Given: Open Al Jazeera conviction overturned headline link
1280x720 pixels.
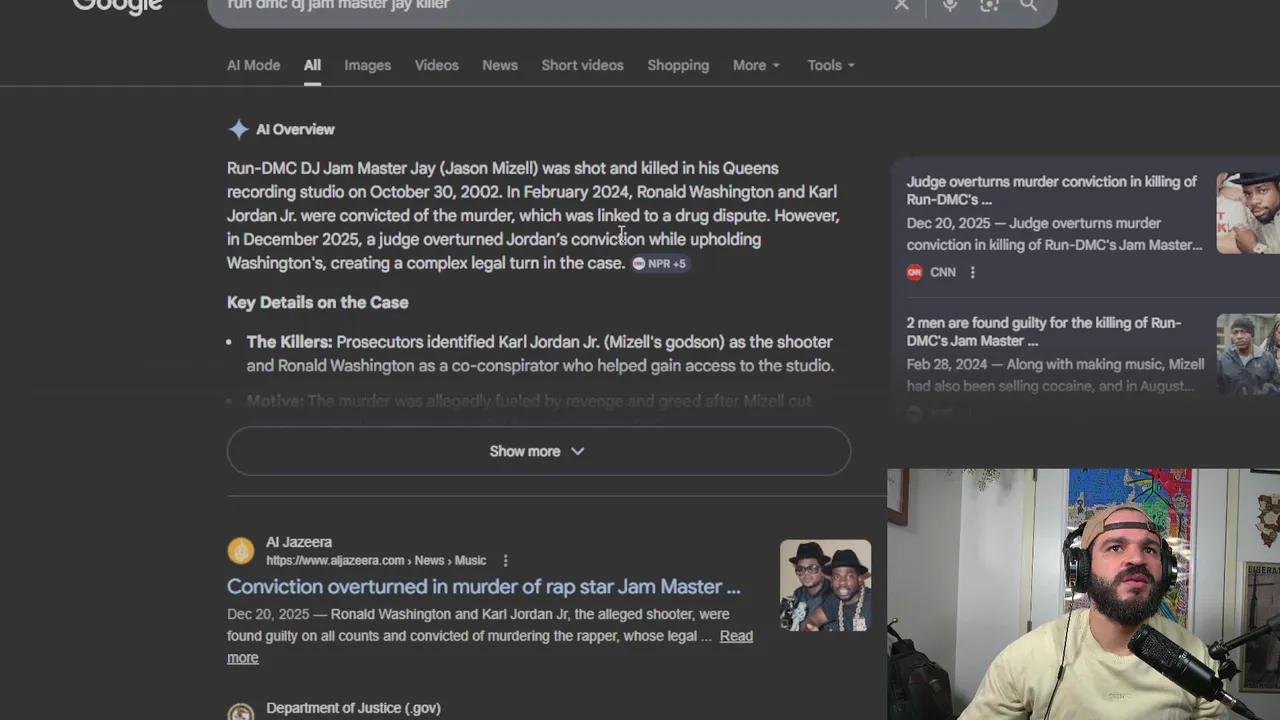Looking at the screenshot, I should (x=484, y=587).
